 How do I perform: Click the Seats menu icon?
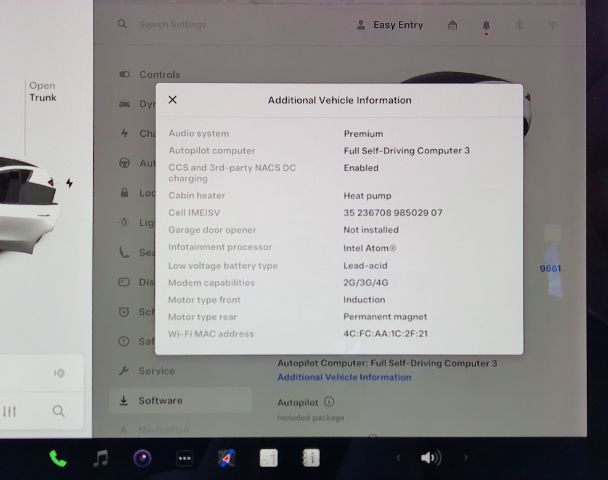tap(124, 252)
